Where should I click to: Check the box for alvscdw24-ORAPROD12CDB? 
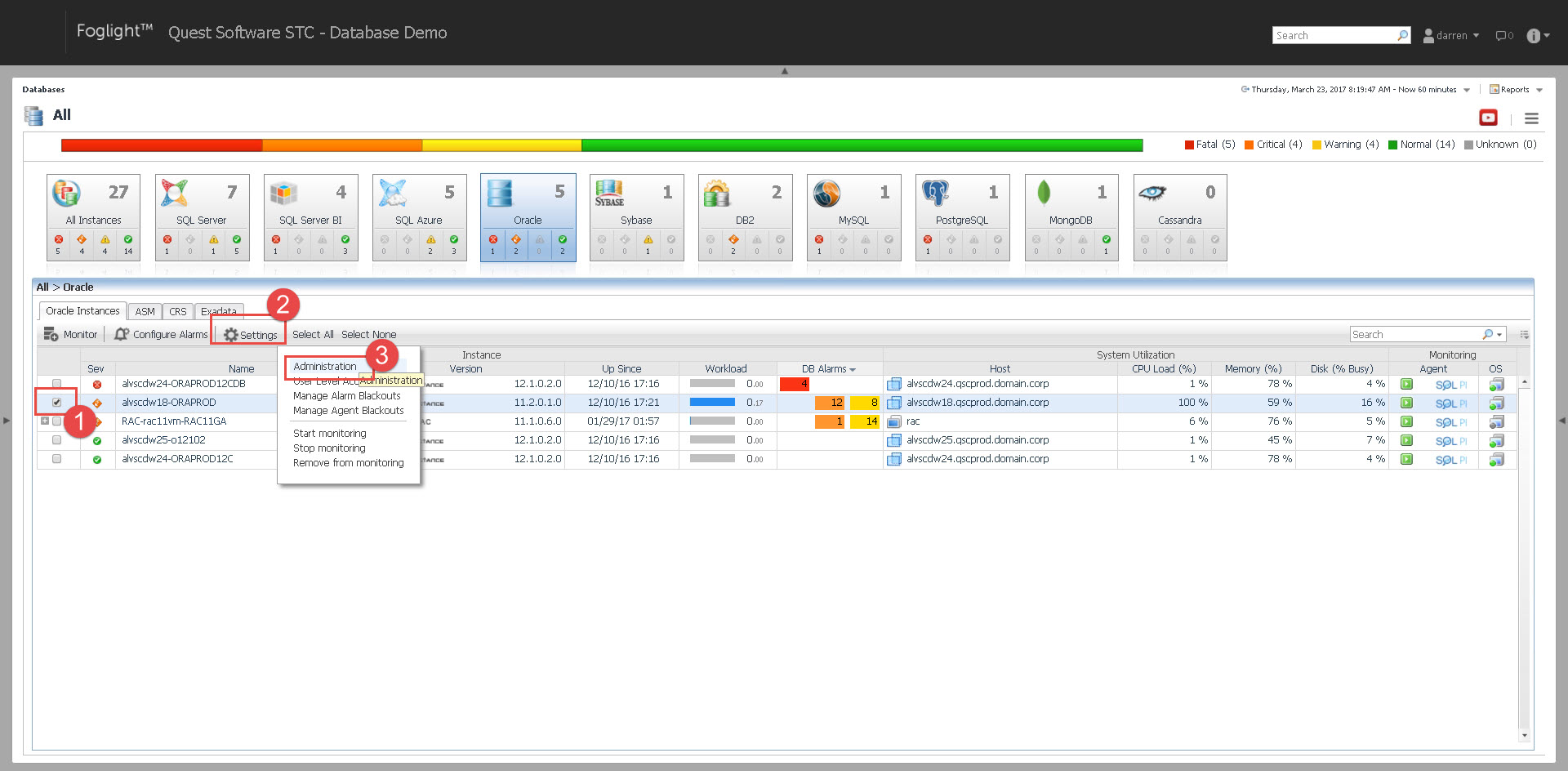56,383
